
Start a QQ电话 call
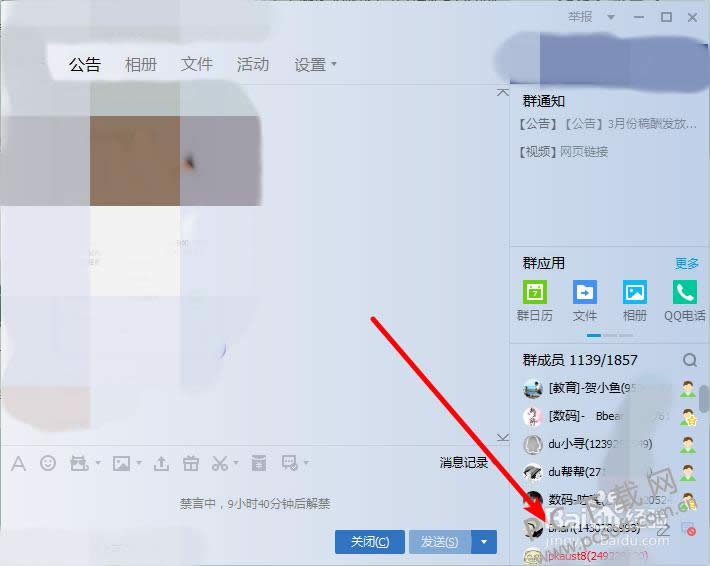[685, 301]
